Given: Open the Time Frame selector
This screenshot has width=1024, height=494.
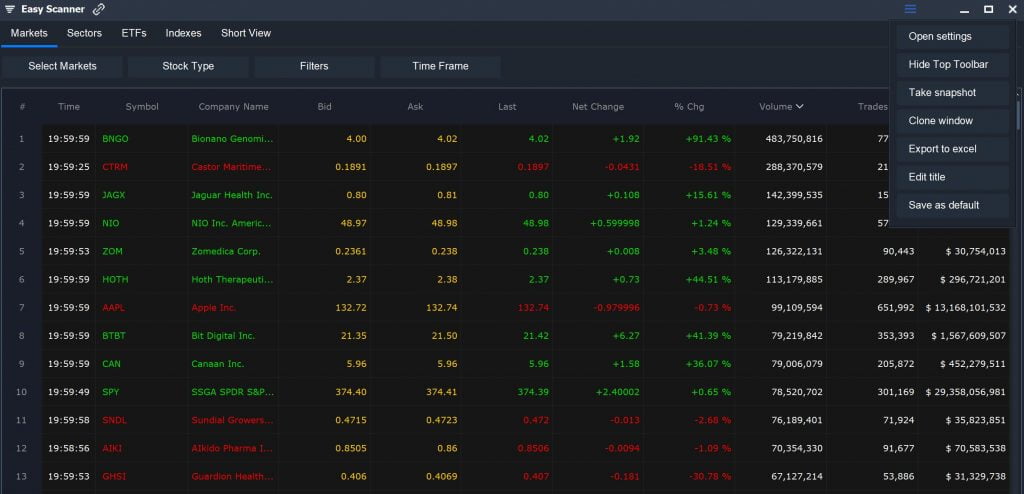Looking at the screenshot, I should coord(440,66).
